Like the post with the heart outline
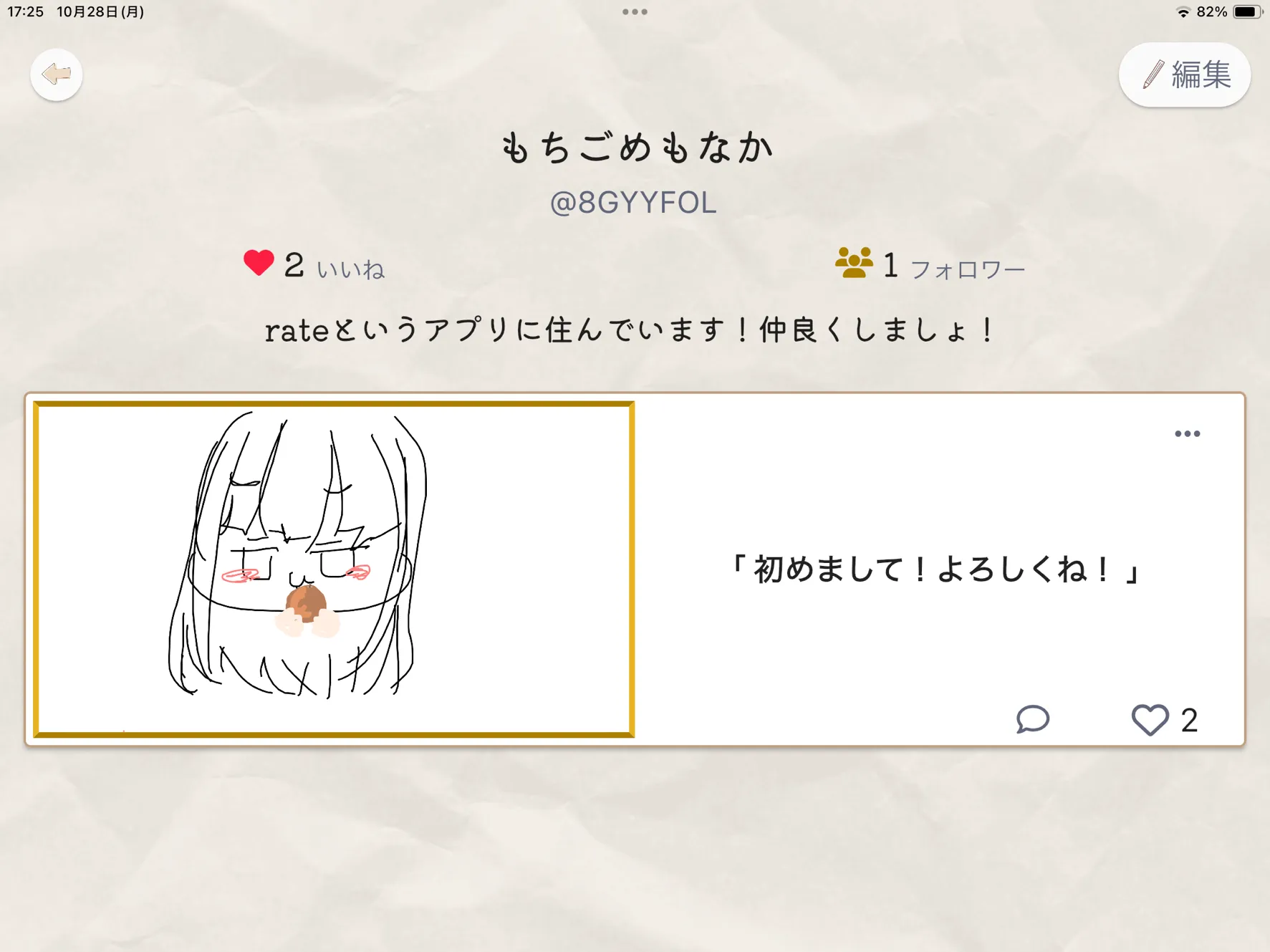The height and width of the screenshot is (952, 1270). click(x=1150, y=719)
